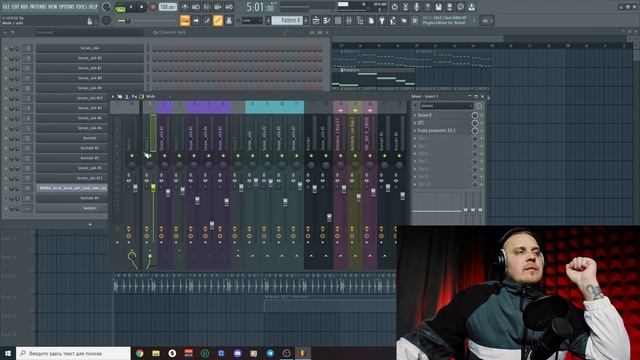Click the stamp icon beside the link icon
Screen dimensions: 640x360
[x=229, y=20]
